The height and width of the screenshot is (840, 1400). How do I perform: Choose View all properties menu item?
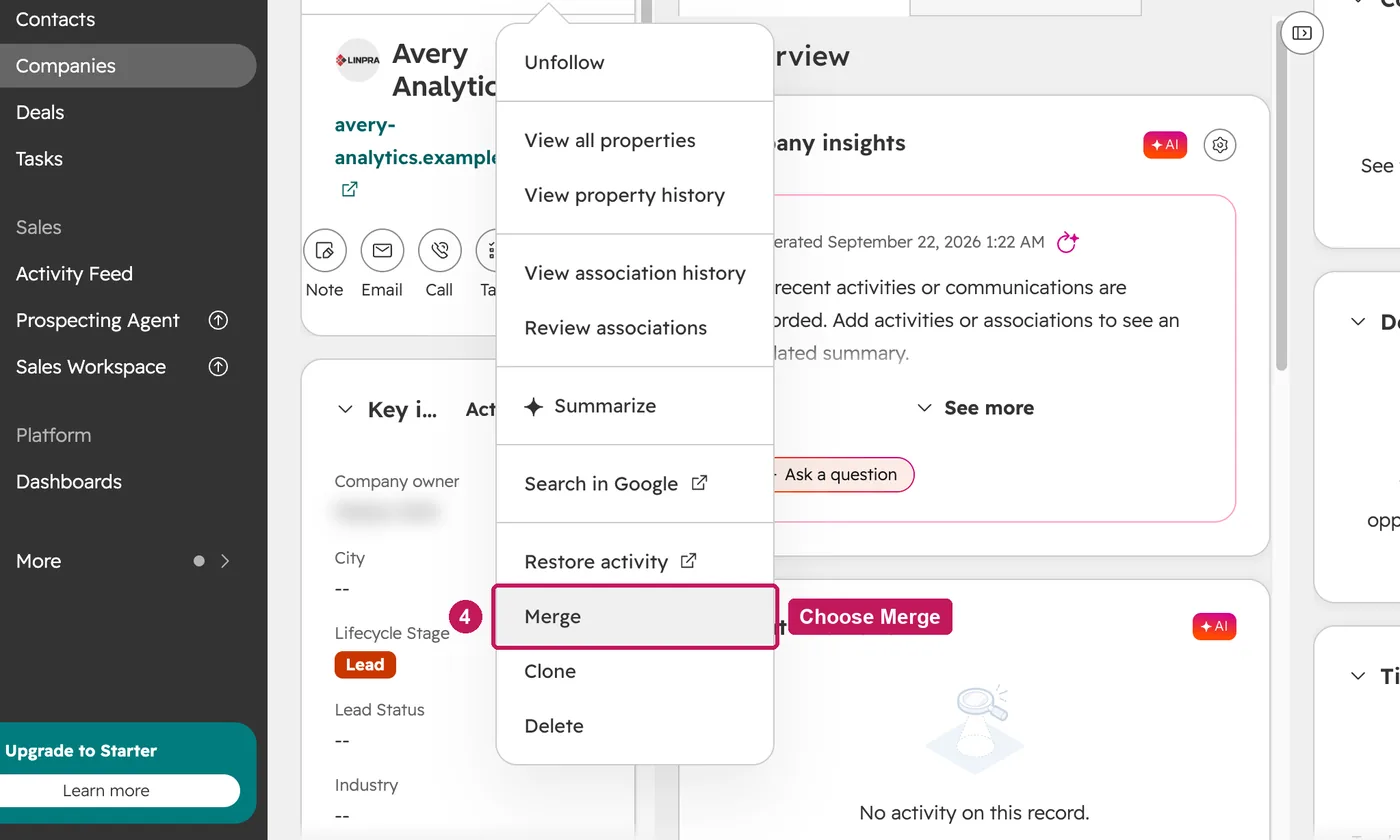(x=635, y=141)
